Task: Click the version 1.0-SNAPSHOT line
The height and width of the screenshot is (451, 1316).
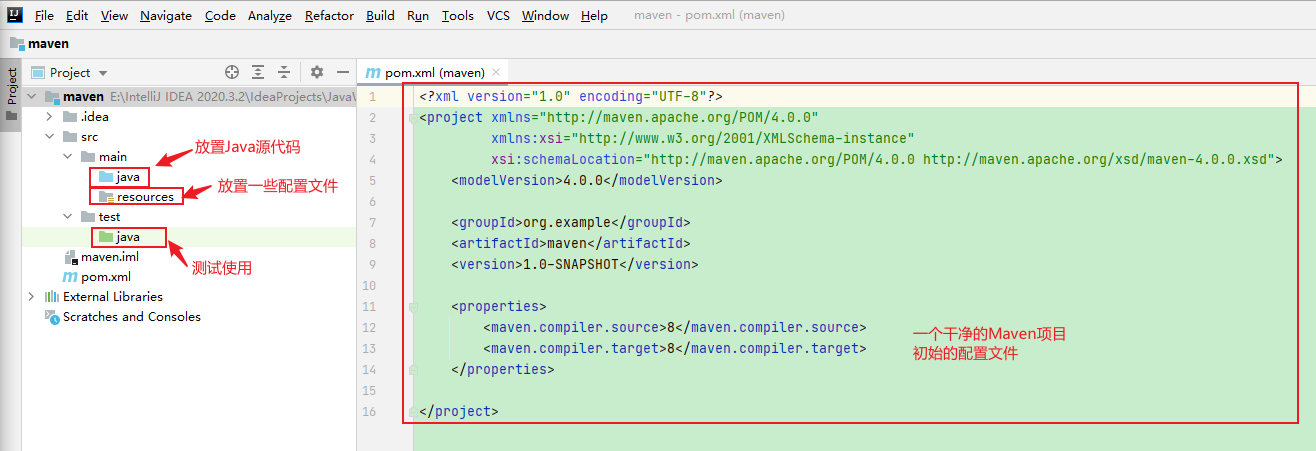Action: (575, 264)
